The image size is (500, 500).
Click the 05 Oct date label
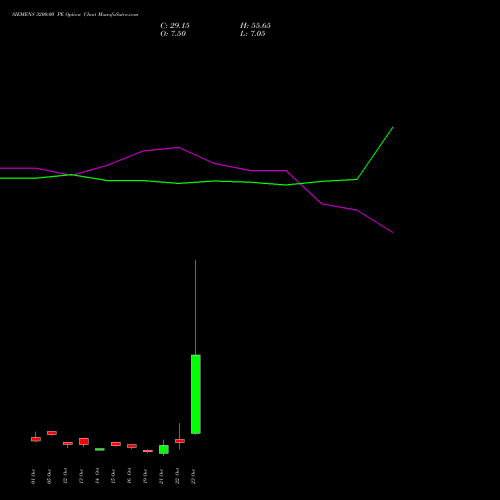49,476
